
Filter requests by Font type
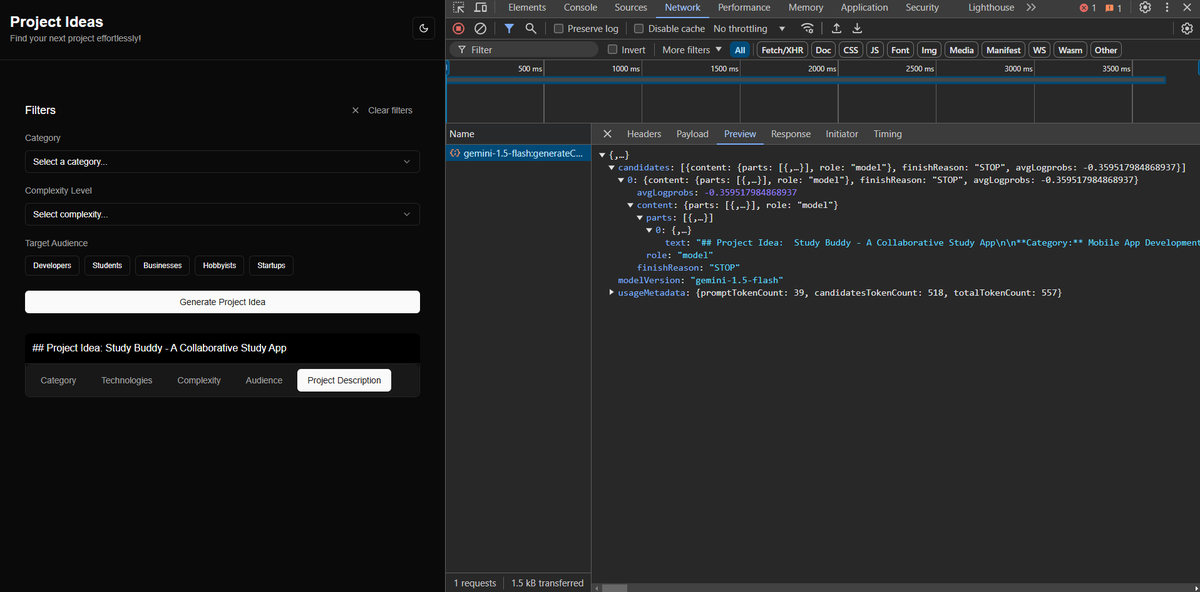pyautogui.click(x=900, y=50)
